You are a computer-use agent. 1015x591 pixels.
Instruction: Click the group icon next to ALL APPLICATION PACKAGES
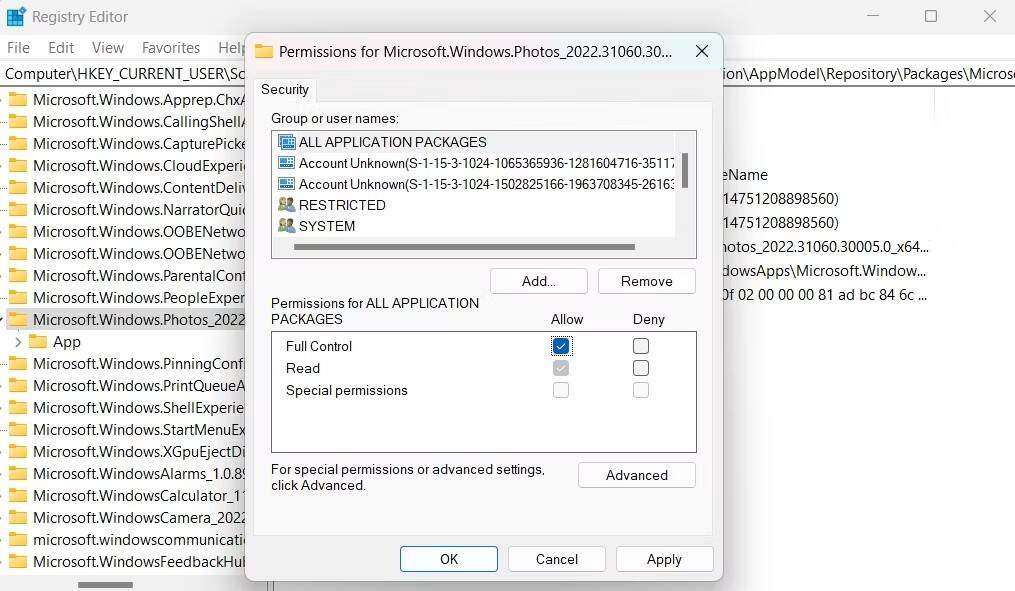click(x=287, y=142)
